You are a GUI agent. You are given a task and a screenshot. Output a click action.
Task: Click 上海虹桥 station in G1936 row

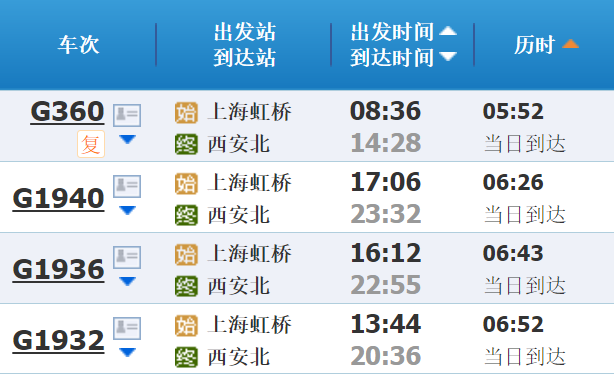pyautogui.click(x=249, y=254)
